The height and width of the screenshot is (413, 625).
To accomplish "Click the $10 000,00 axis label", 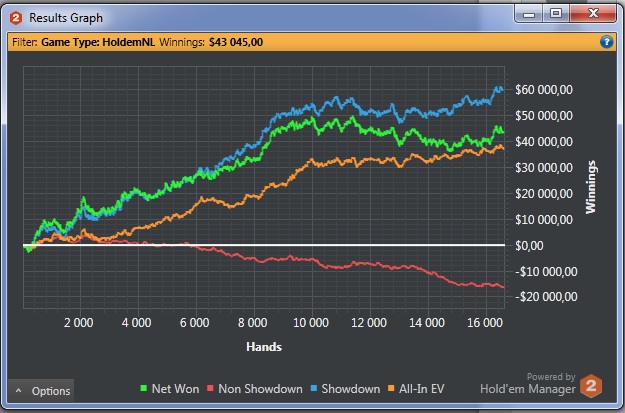I will (x=544, y=220).
